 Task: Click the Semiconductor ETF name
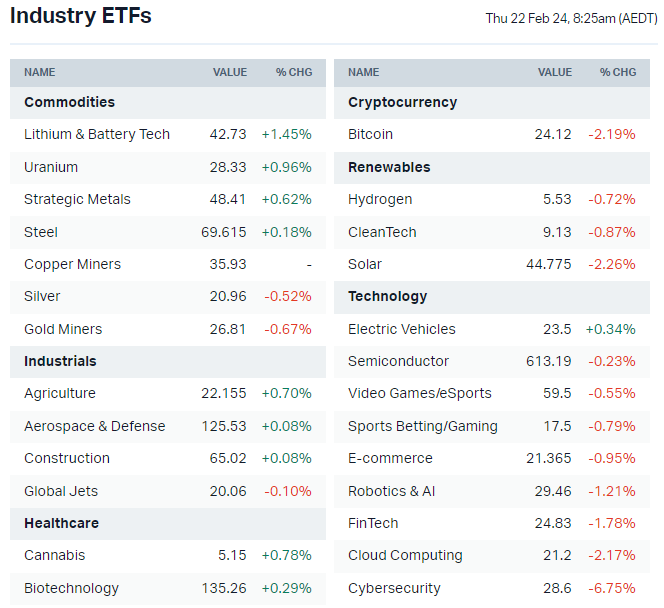click(x=399, y=361)
